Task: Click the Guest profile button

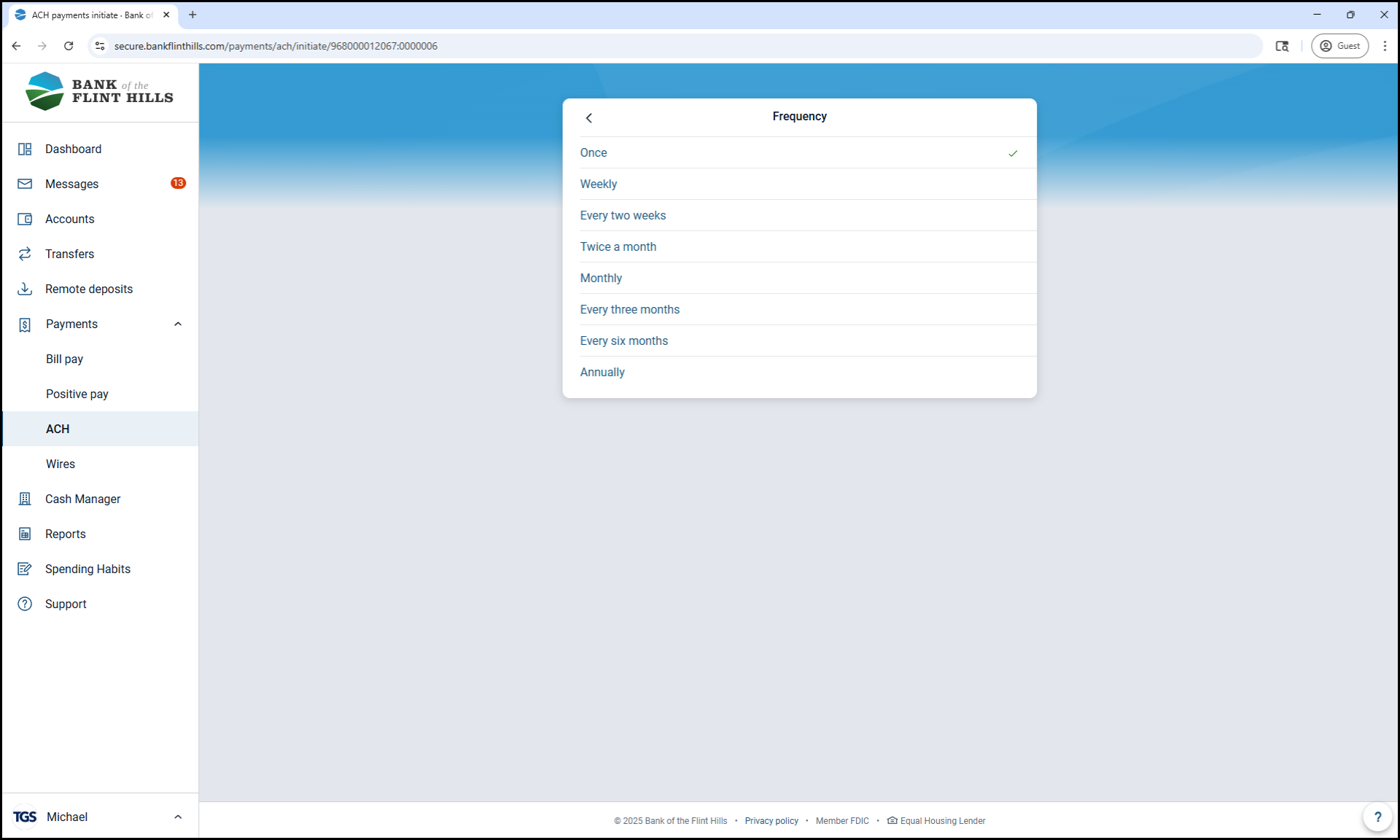Action: coord(1339,46)
